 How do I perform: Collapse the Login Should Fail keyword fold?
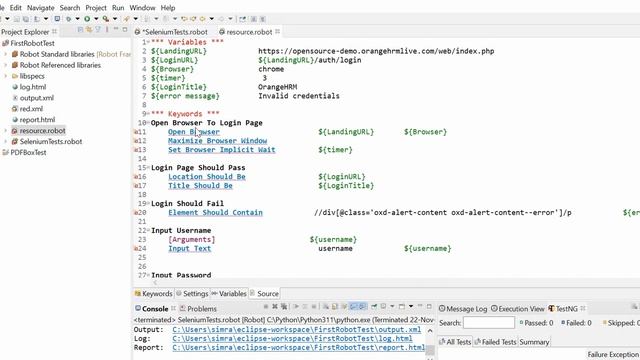[148, 204]
